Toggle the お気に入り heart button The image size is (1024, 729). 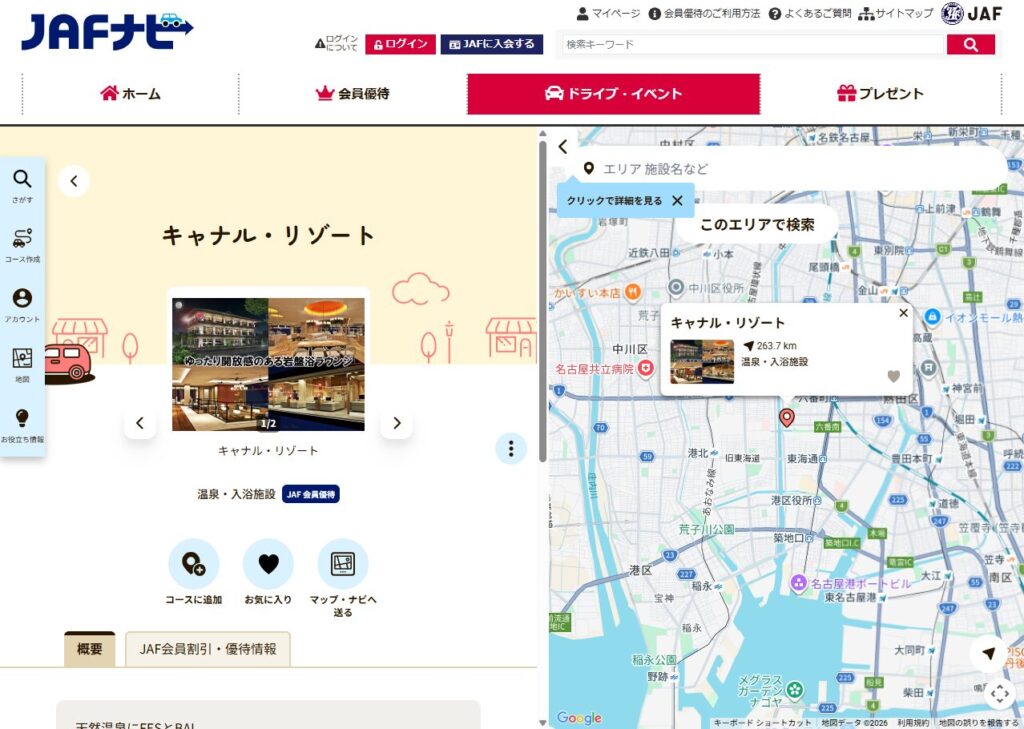pyautogui.click(x=268, y=565)
